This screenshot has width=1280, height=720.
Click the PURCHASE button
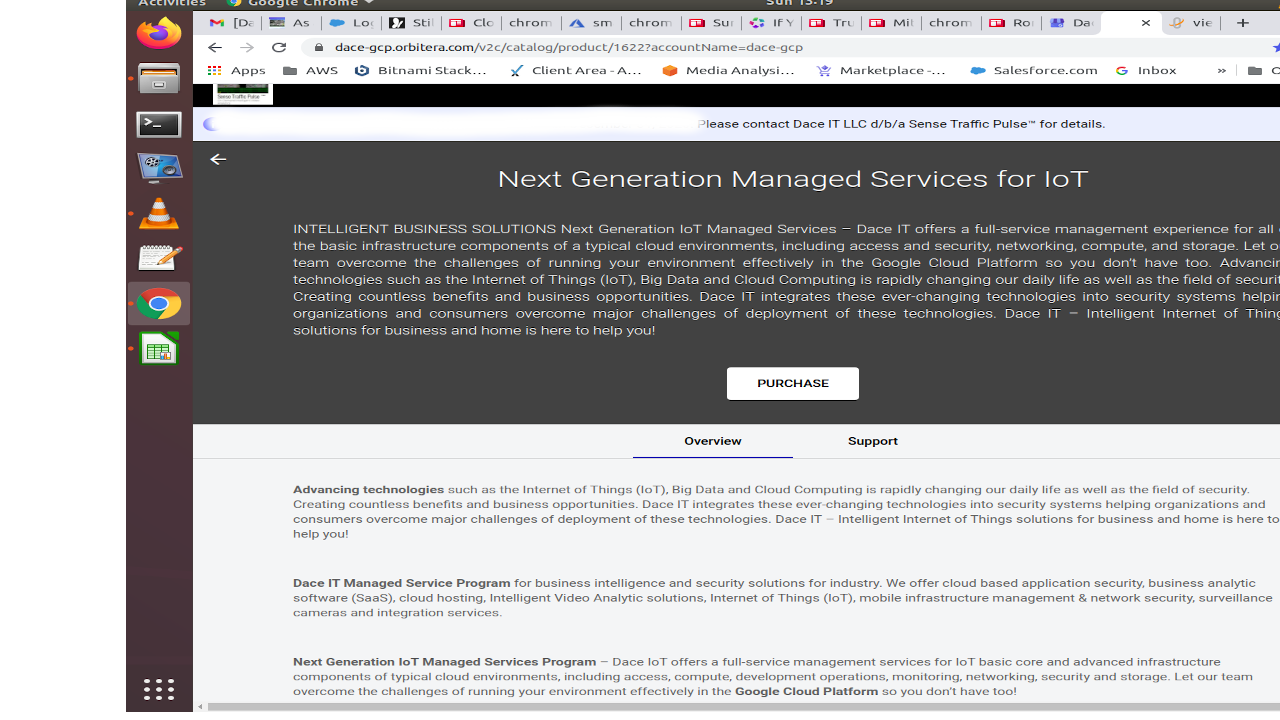click(793, 384)
